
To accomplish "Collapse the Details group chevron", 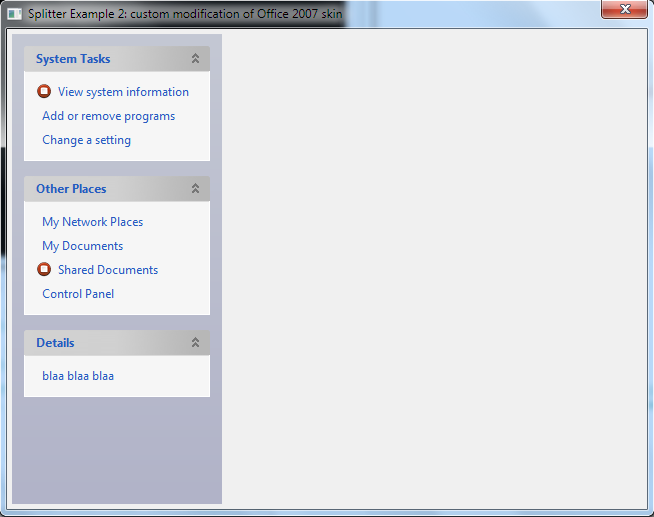I will 195,342.
